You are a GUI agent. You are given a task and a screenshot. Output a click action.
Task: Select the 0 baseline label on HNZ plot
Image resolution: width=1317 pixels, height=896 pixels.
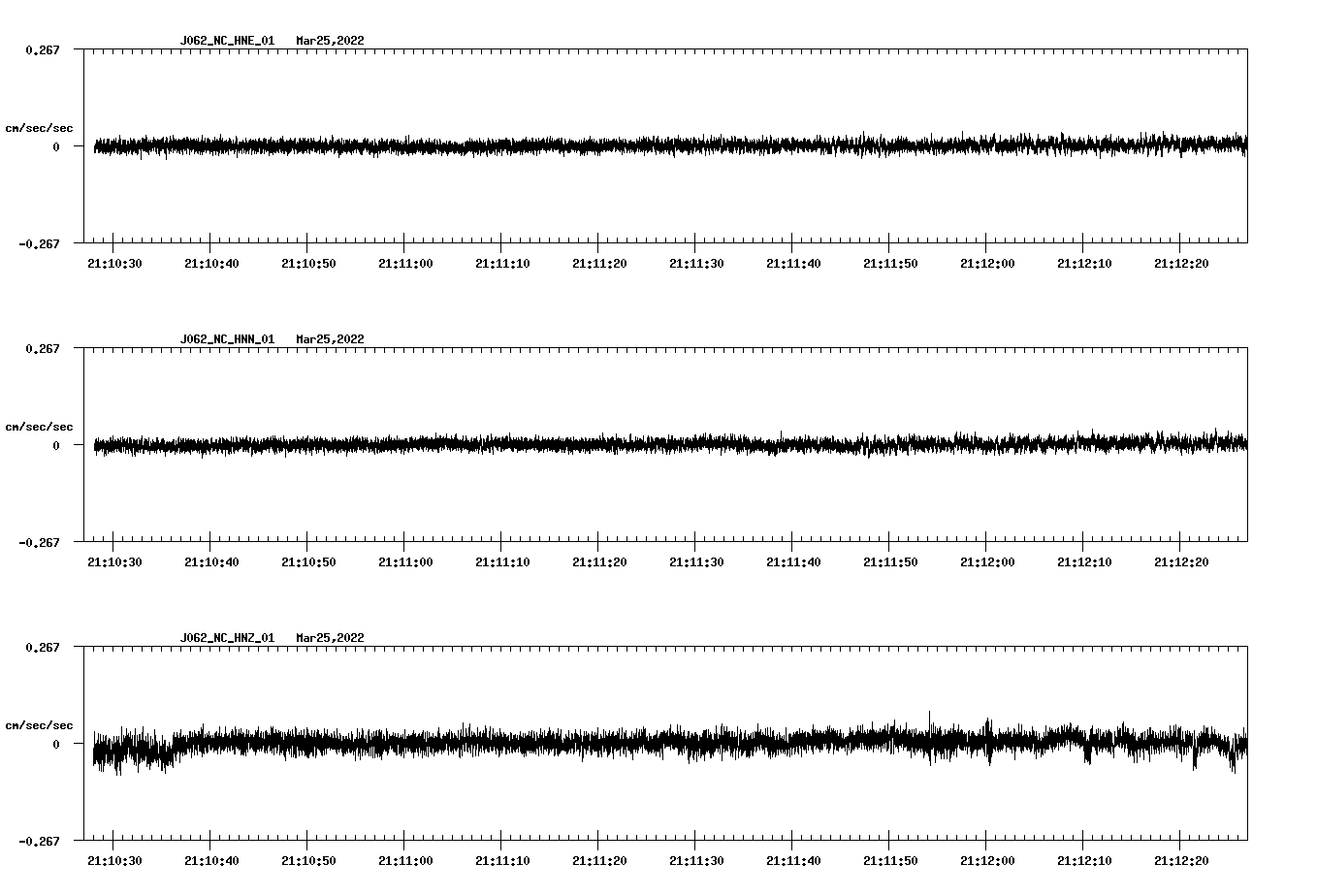point(56,744)
